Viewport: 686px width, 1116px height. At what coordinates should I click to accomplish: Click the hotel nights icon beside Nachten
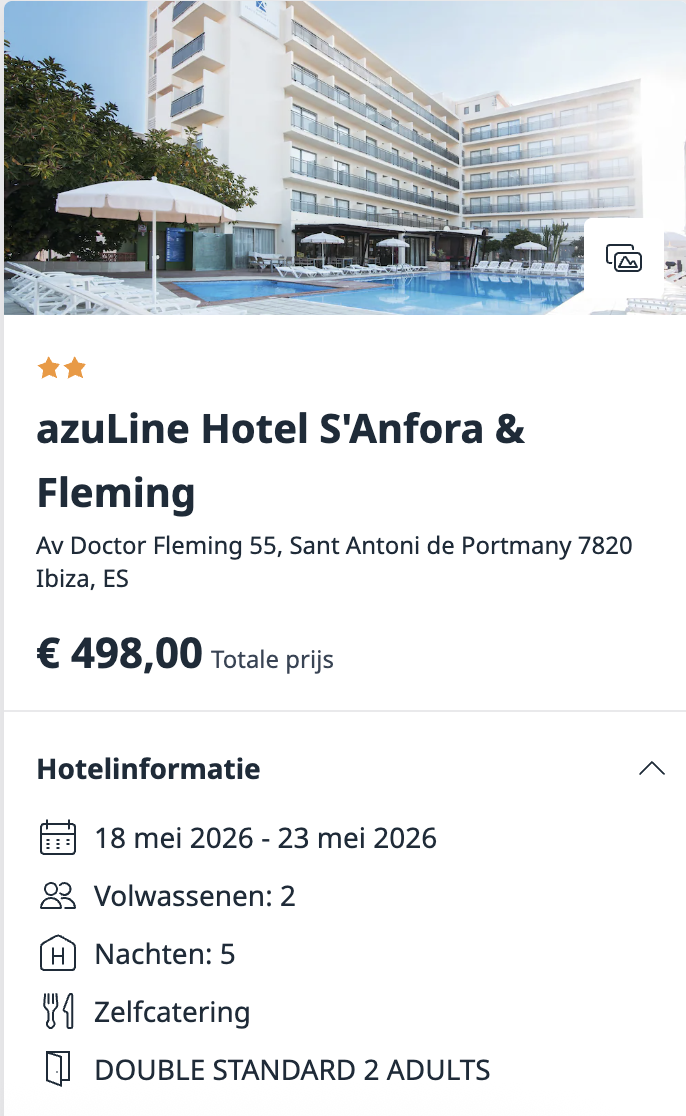(59, 954)
